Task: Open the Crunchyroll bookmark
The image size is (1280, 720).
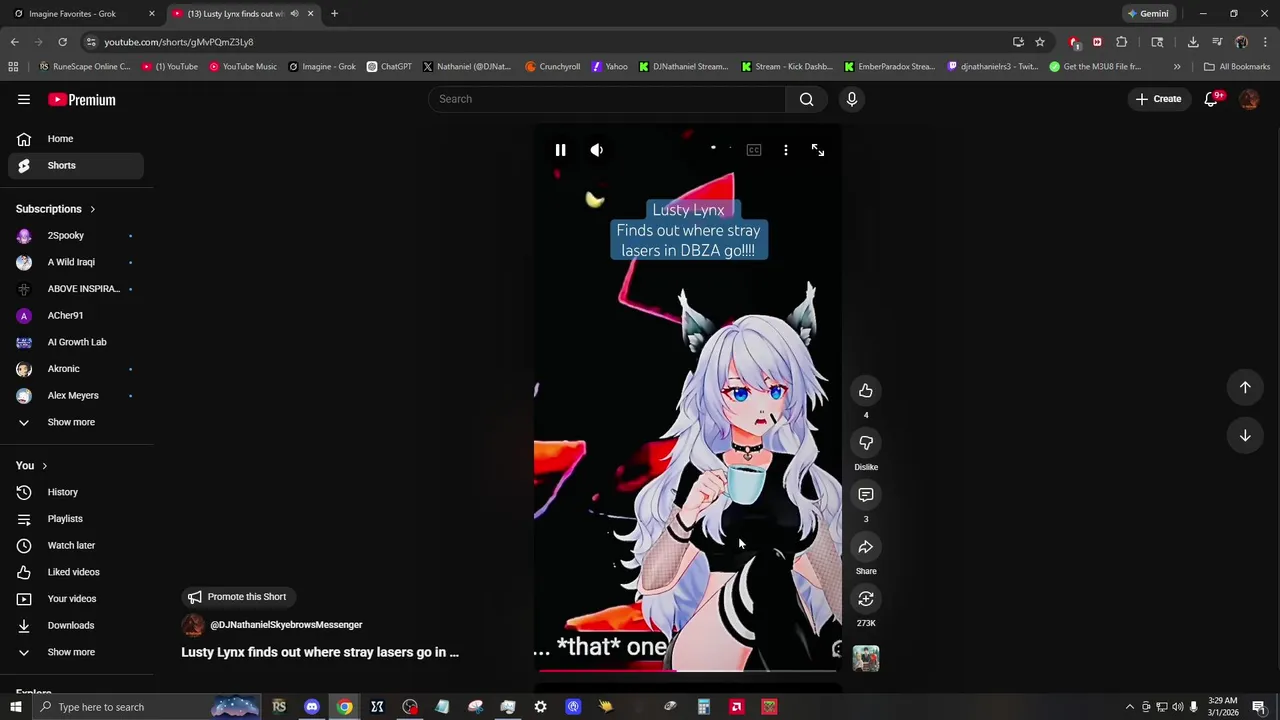Action: [x=552, y=67]
